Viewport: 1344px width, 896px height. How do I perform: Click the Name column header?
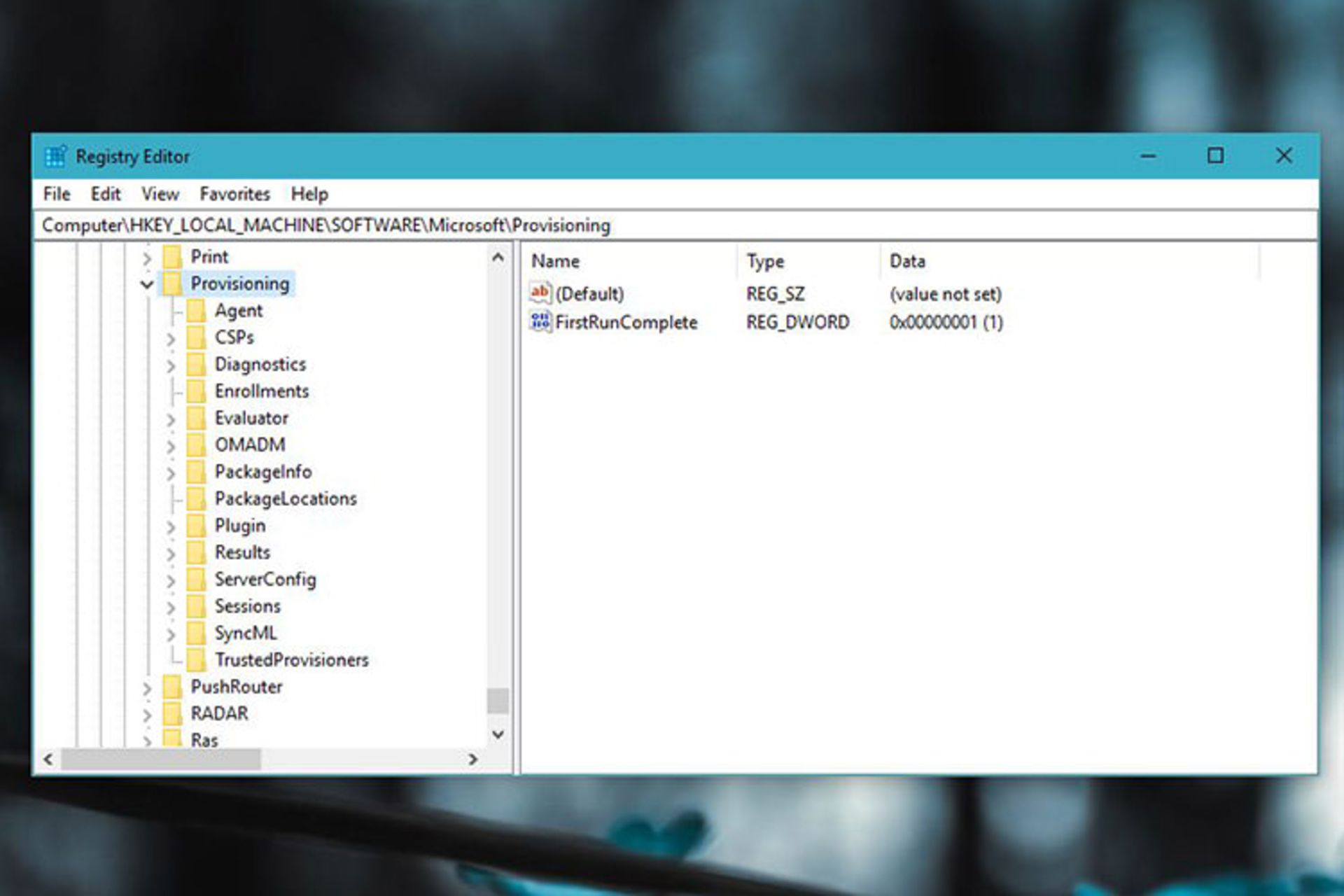(555, 260)
